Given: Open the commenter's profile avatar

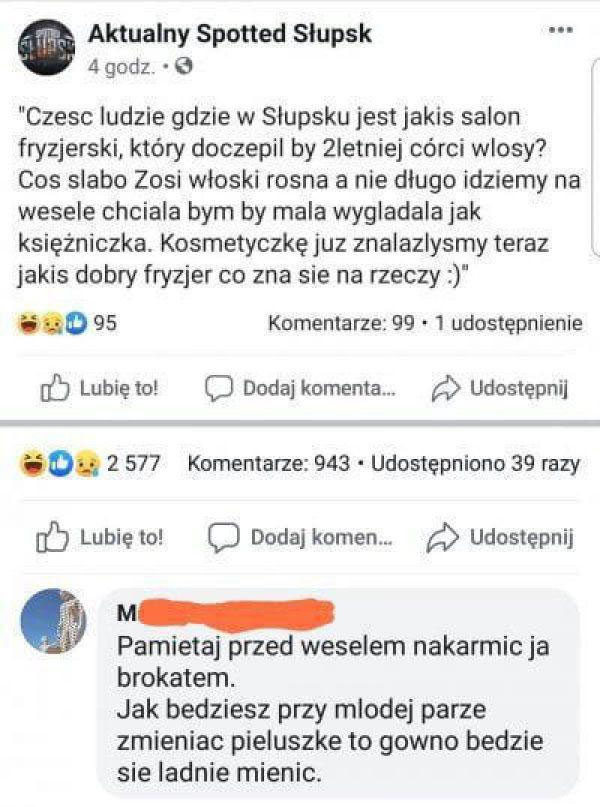Looking at the screenshot, I should pos(53,621).
